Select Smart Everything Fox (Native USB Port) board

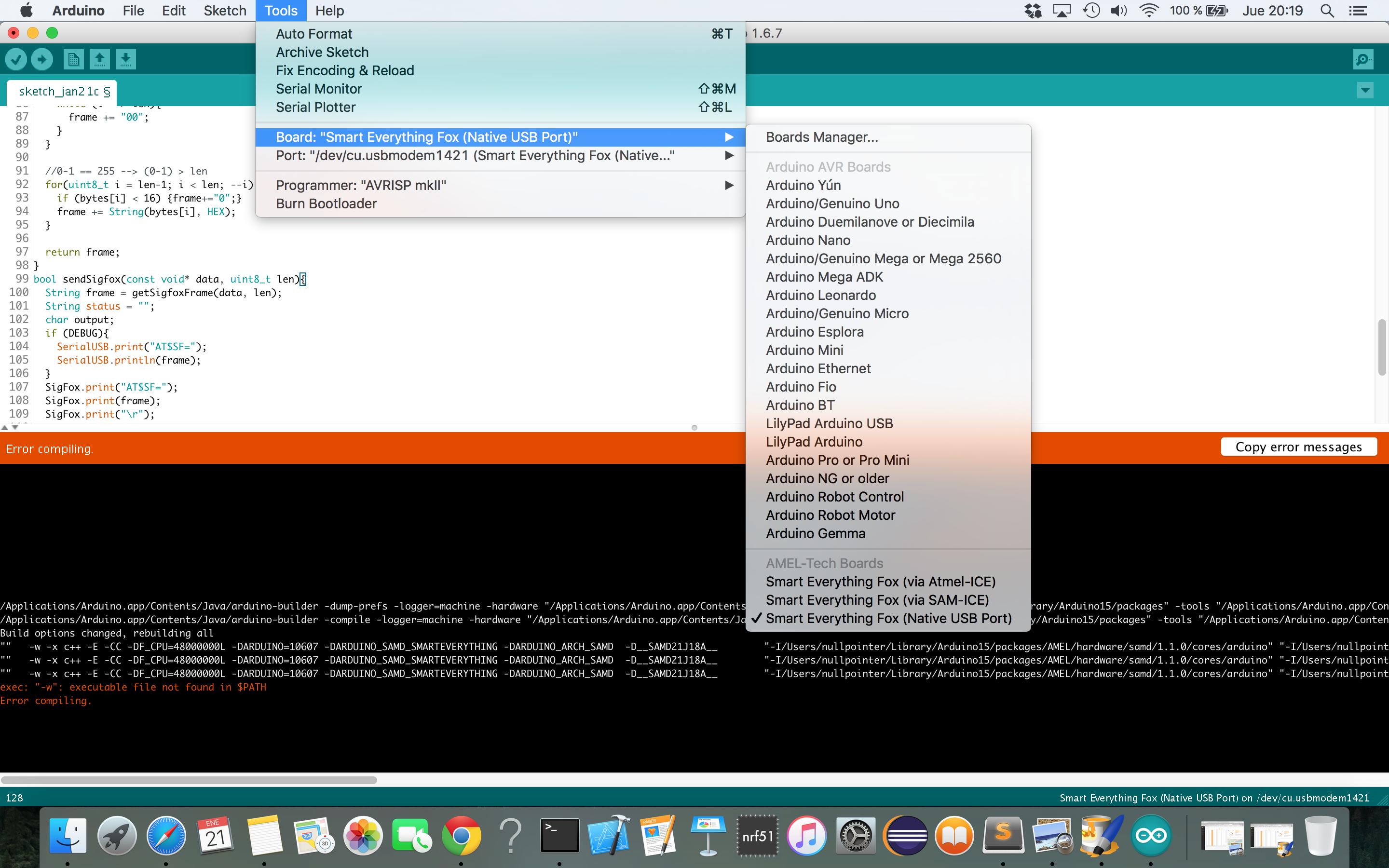tap(888, 618)
